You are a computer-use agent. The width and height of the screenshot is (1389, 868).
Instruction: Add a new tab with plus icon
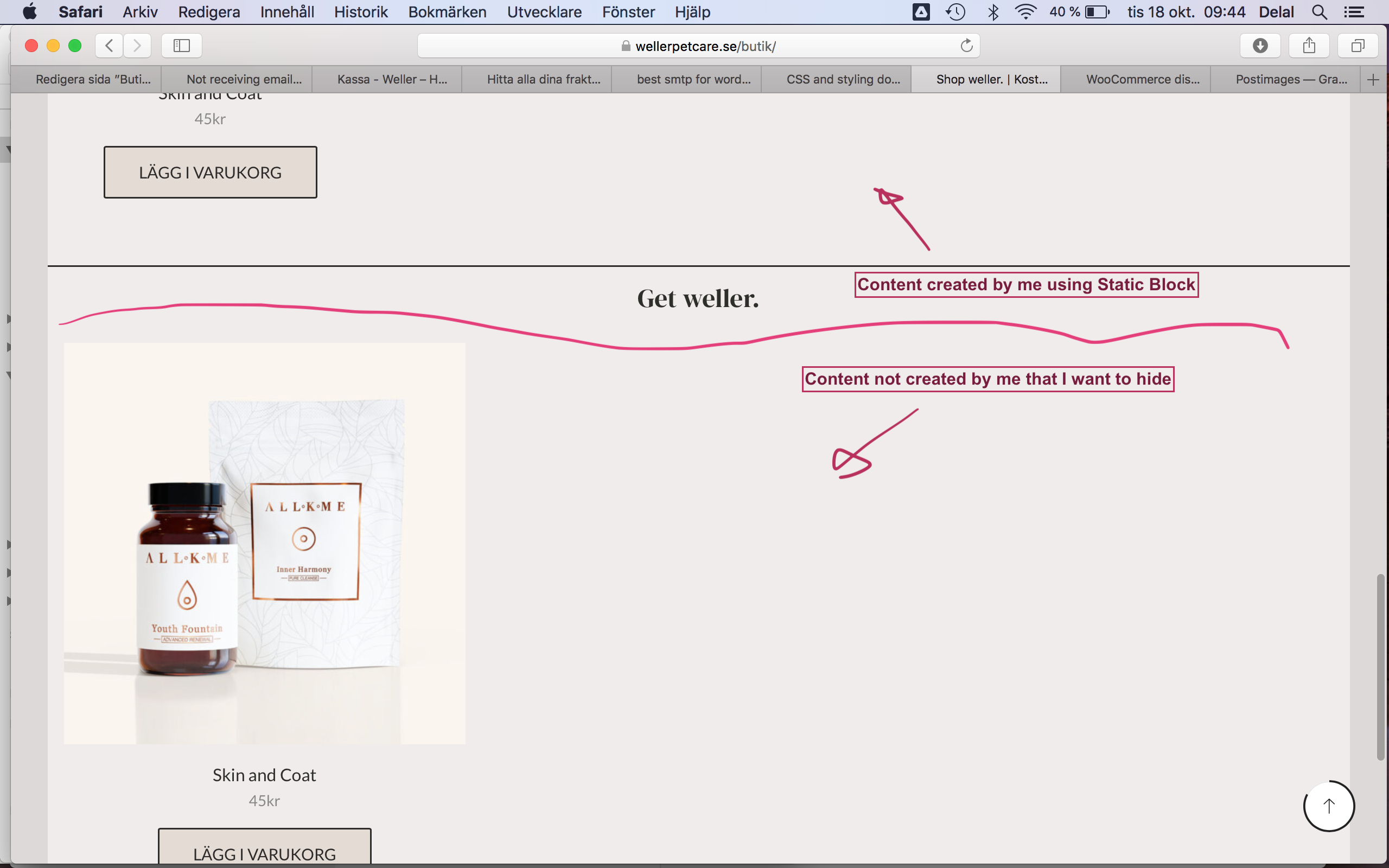tap(1373, 79)
